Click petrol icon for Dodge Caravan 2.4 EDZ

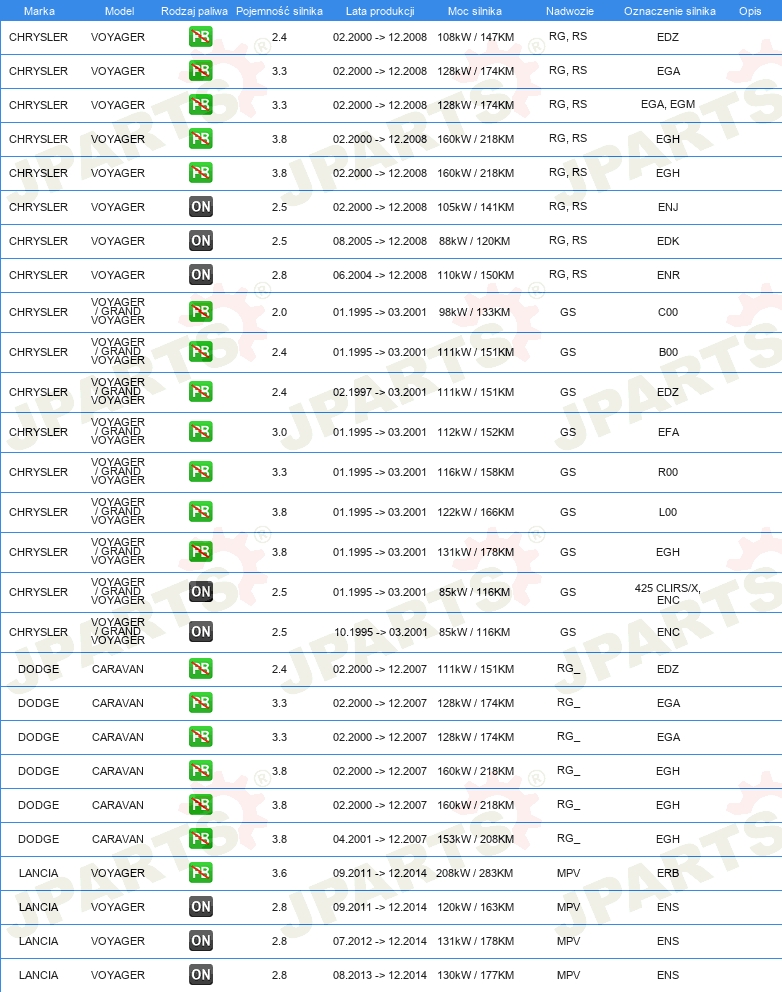[x=201, y=669]
